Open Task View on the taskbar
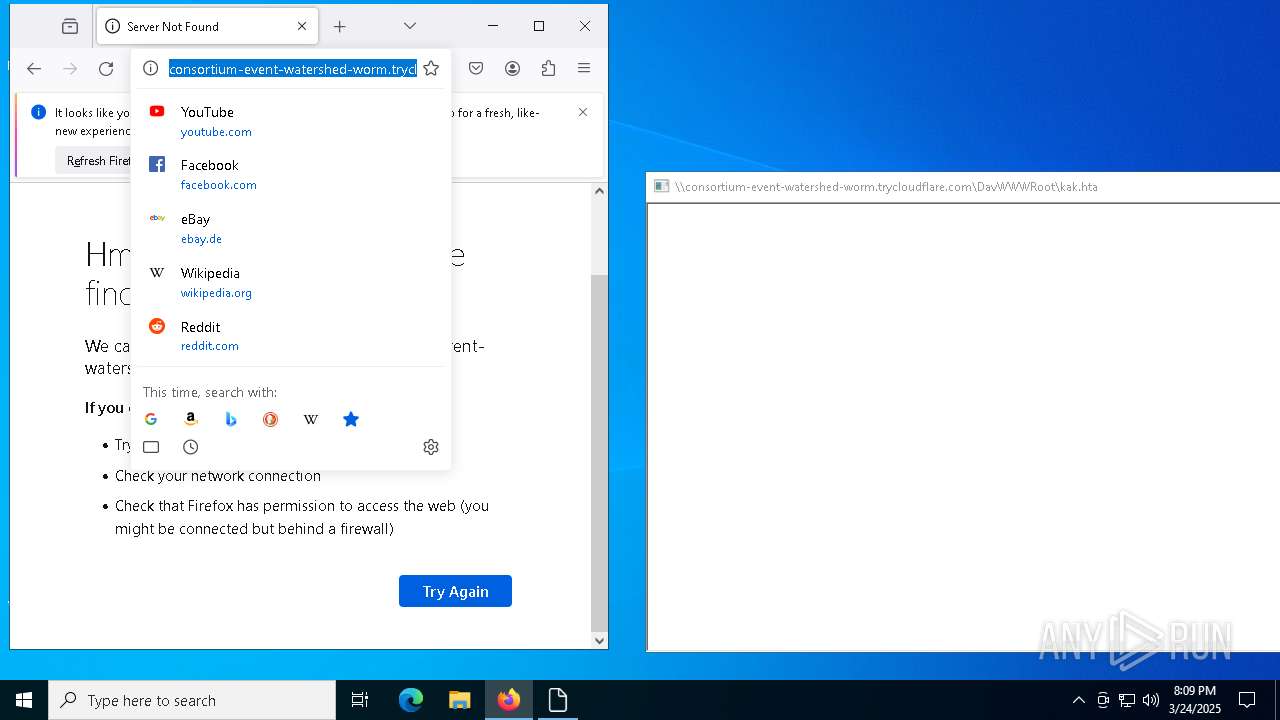The height and width of the screenshot is (720, 1280). (360, 700)
